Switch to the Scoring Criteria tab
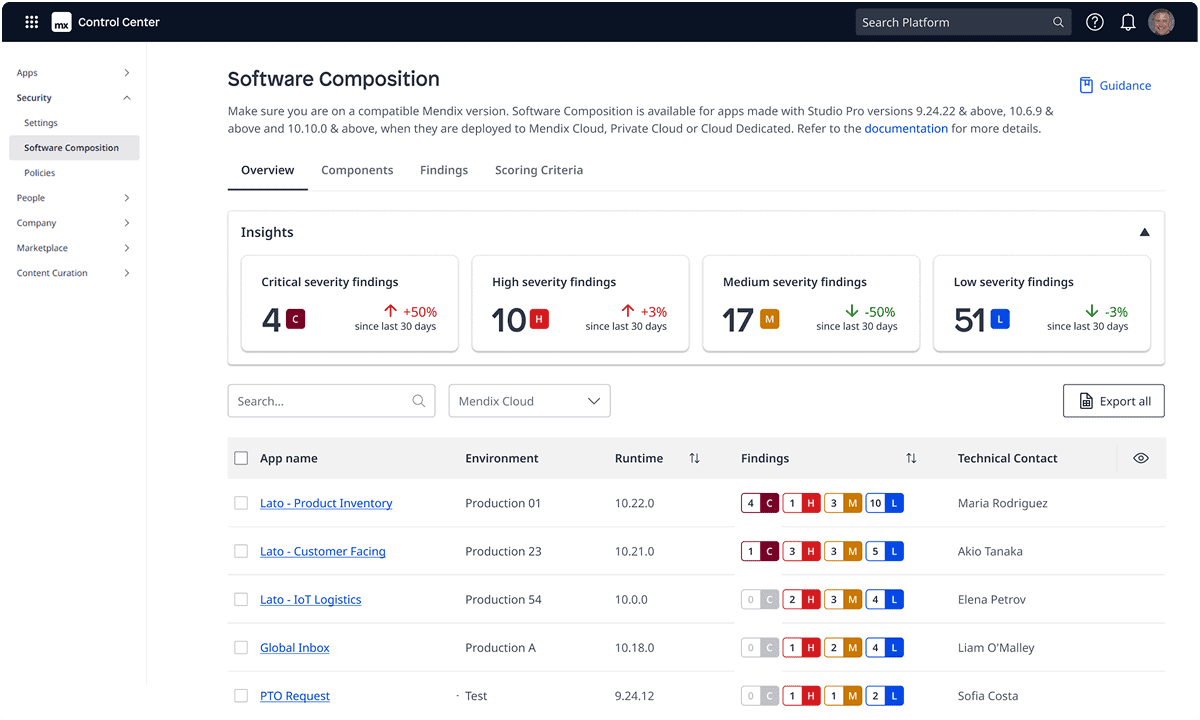 539,170
